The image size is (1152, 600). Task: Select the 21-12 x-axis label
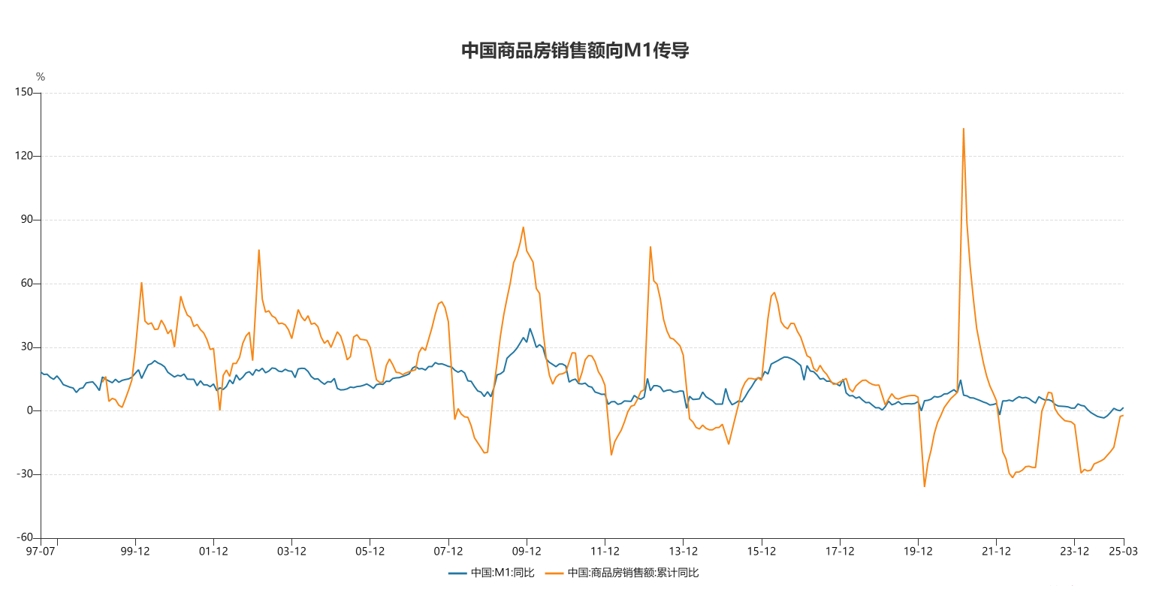996,550
